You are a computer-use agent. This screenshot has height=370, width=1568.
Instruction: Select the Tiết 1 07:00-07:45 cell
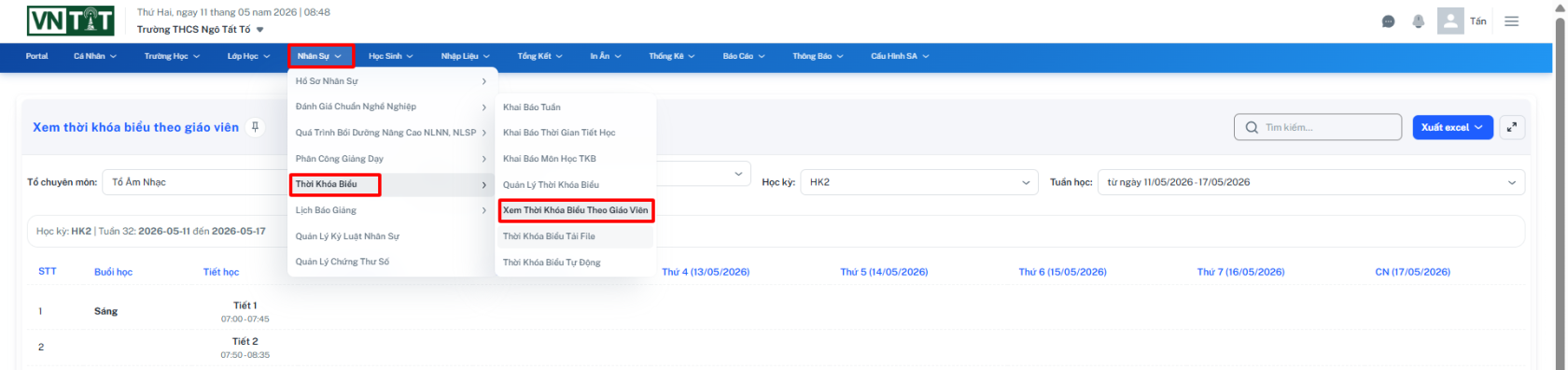[245, 312]
